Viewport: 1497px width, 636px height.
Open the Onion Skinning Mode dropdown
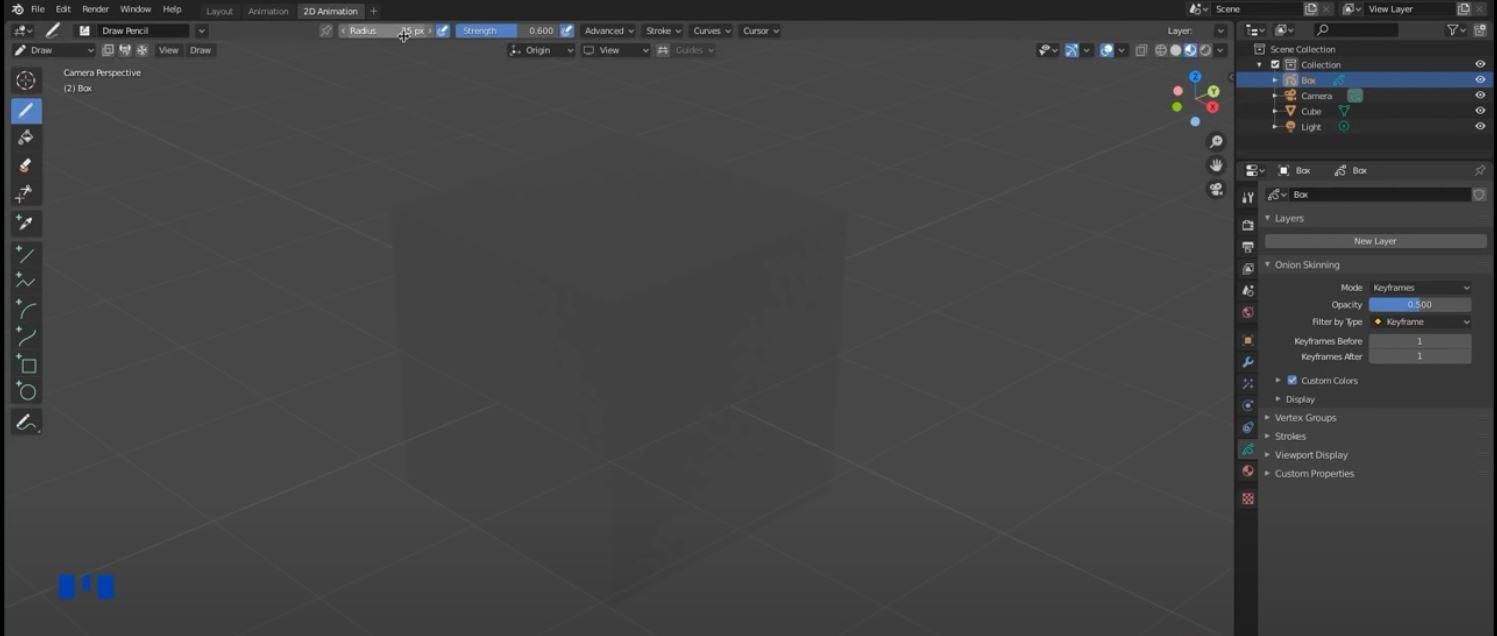click(1419, 287)
